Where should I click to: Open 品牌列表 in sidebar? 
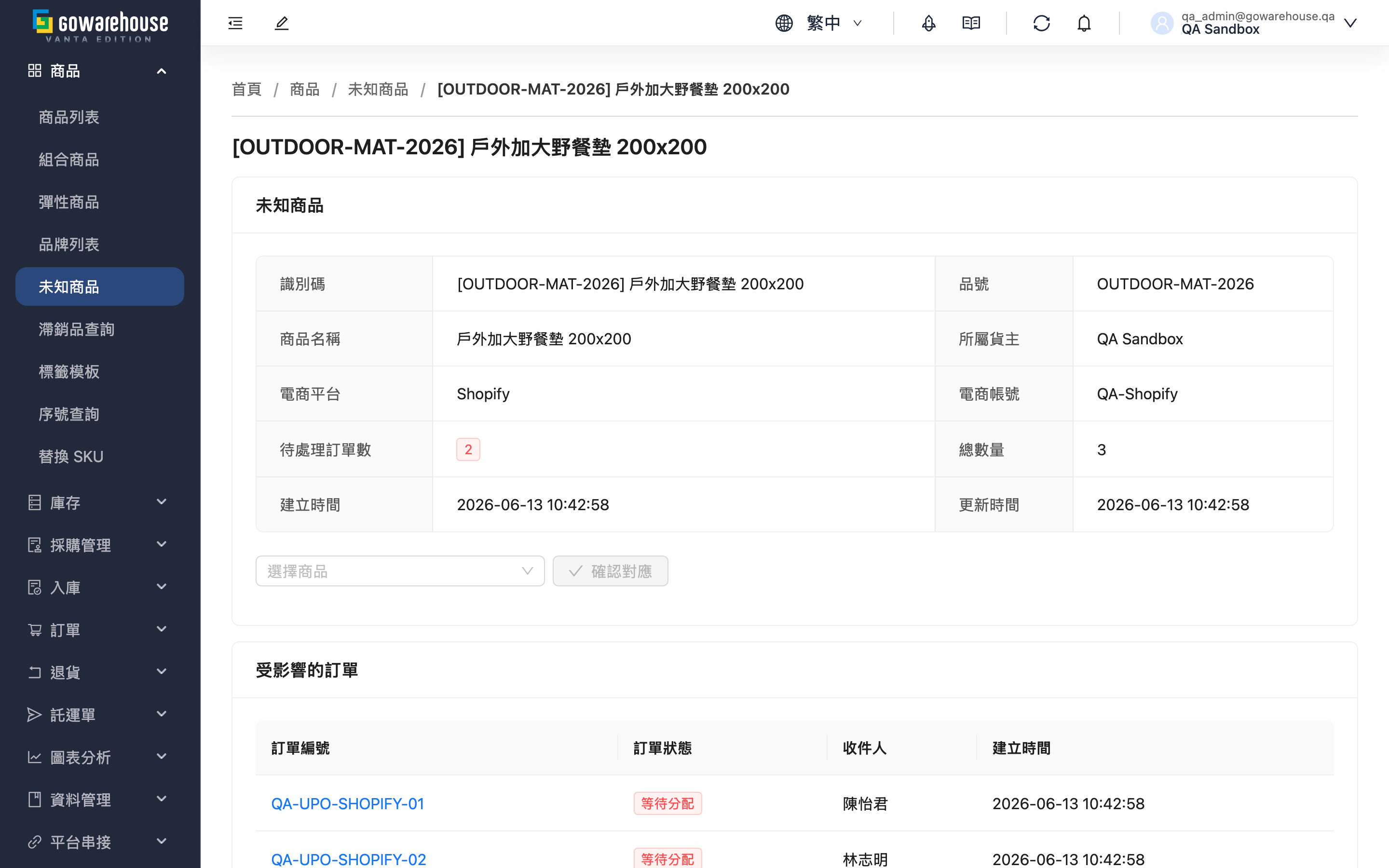click(69, 244)
